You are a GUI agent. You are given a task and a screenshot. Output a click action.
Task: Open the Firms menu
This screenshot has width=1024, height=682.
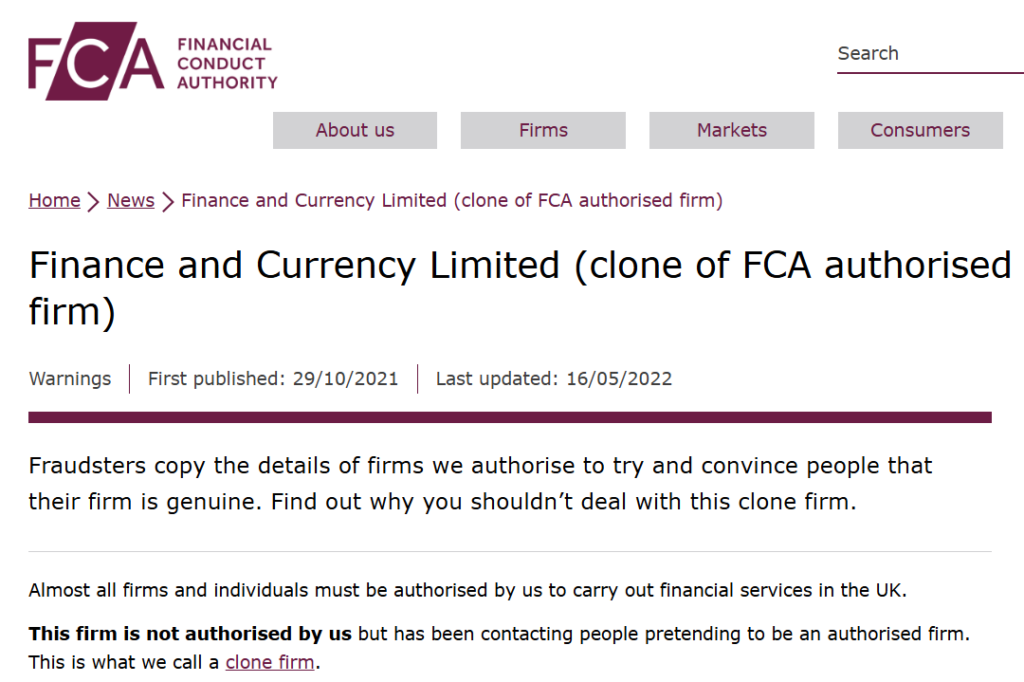point(543,130)
